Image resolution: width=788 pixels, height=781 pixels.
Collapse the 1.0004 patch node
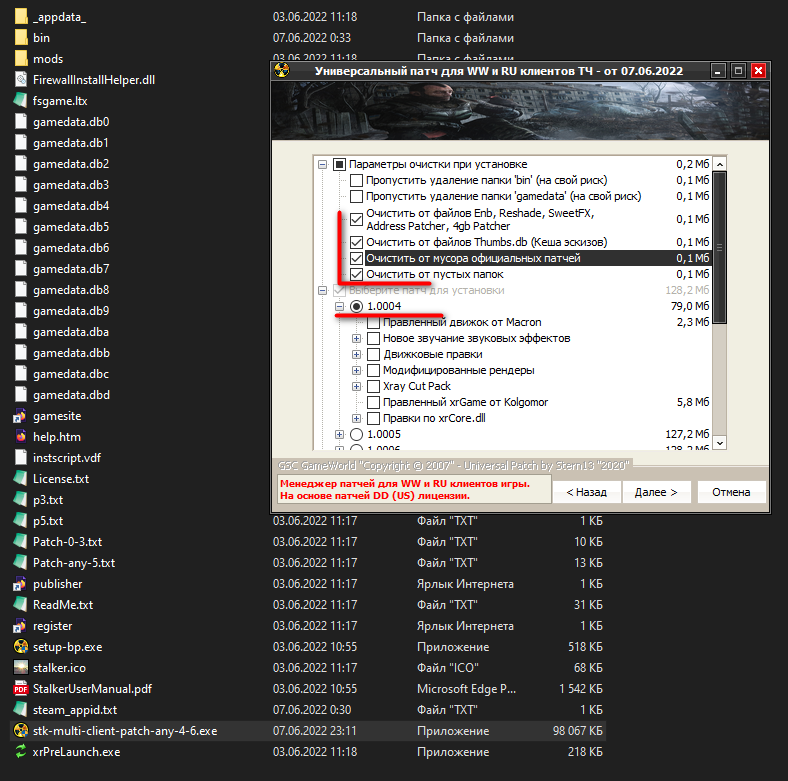click(340, 306)
